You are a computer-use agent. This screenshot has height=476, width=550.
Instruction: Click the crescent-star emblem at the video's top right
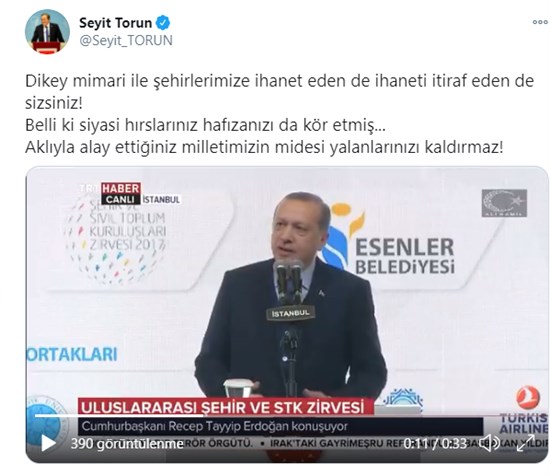(504, 203)
